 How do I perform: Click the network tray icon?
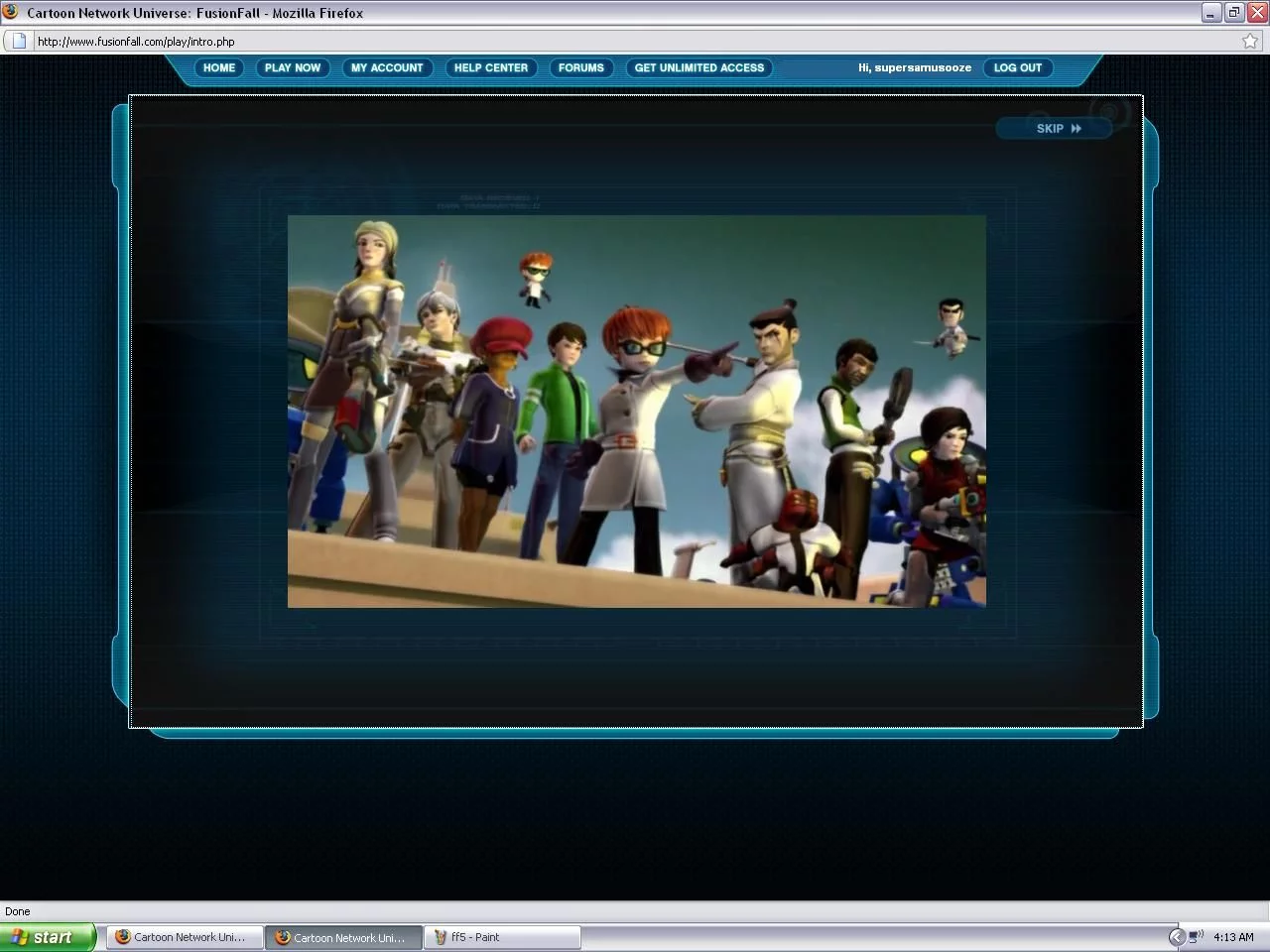[x=1196, y=937]
